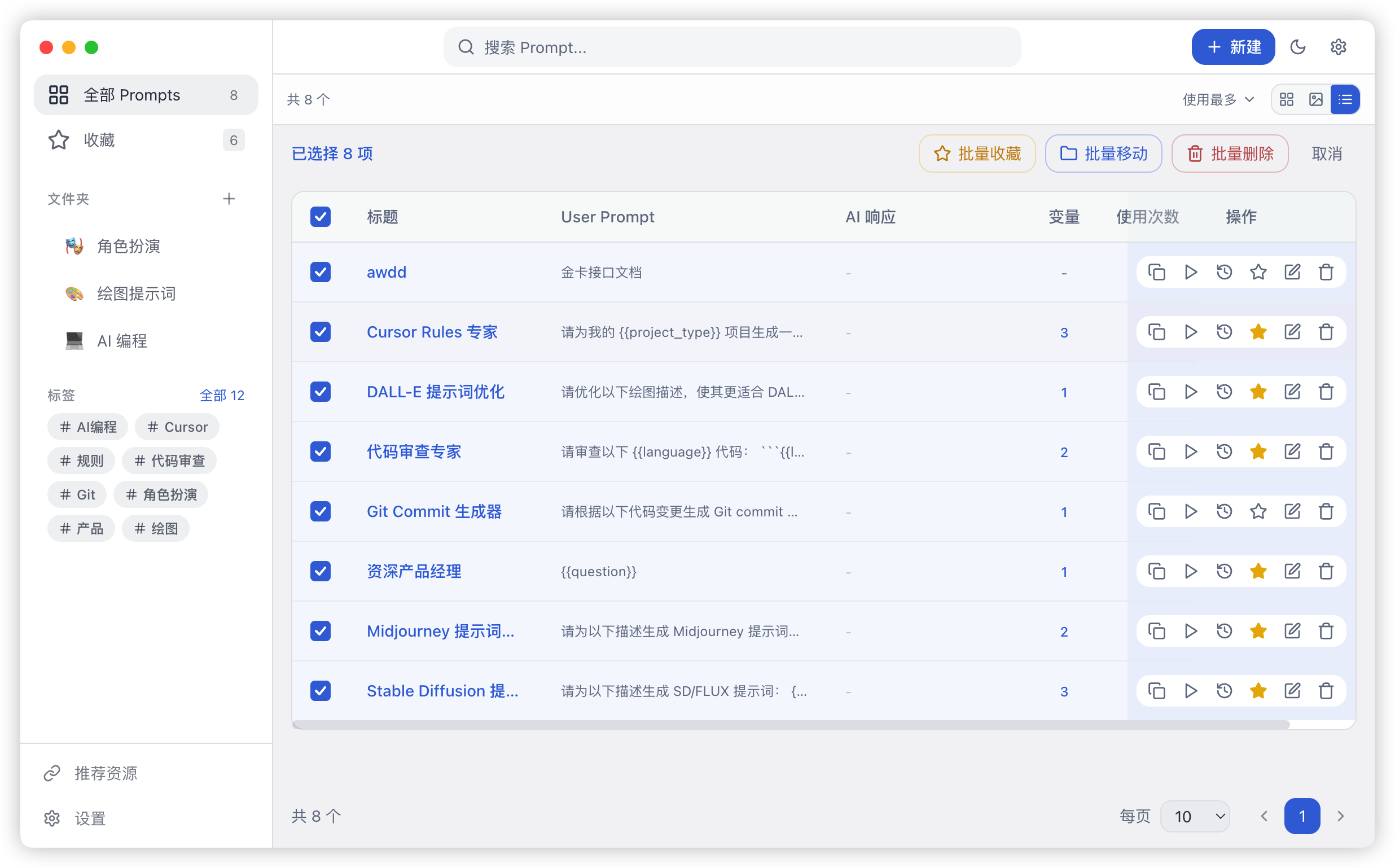Click the 批量删除 batch delete button
Screen dimensions: 1395x868
[x=1229, y=154]
